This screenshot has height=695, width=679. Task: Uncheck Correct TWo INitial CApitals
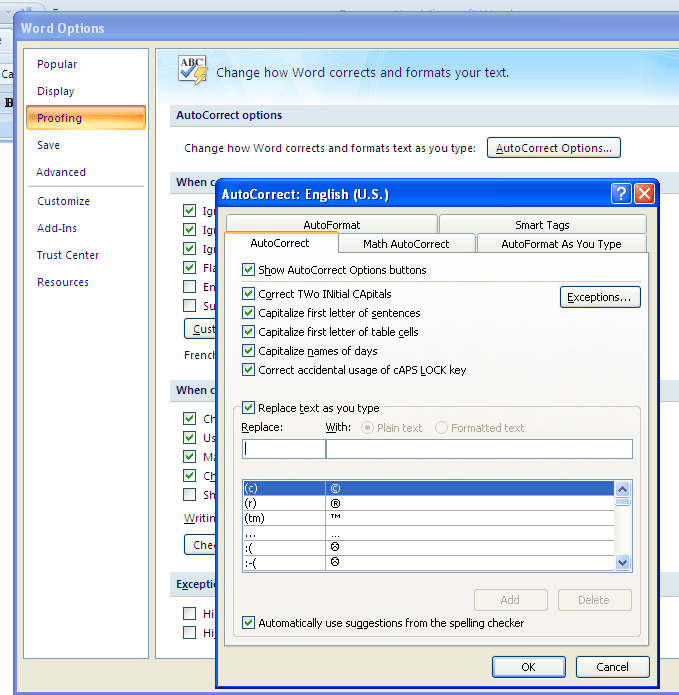click(248, 293)
